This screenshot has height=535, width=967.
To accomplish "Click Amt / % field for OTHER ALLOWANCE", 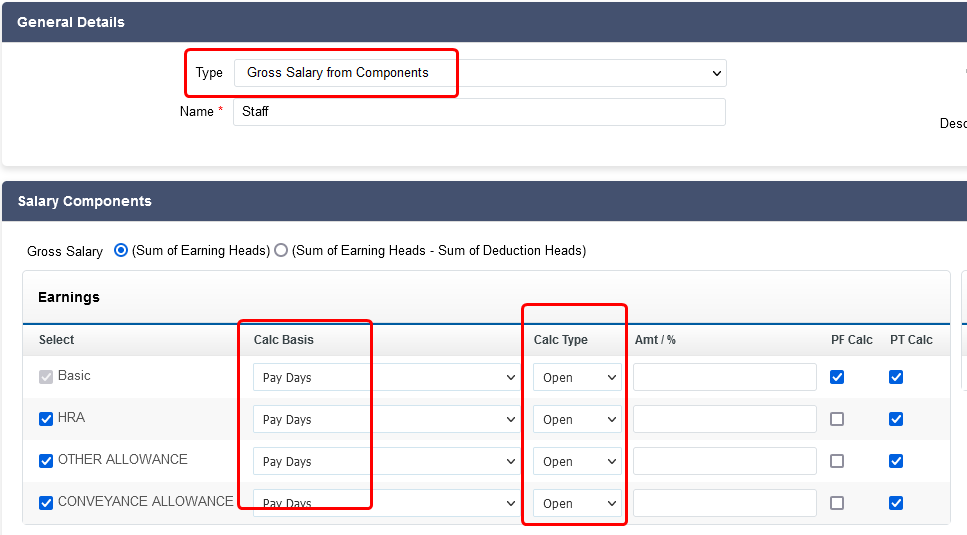I will point(725,461).
